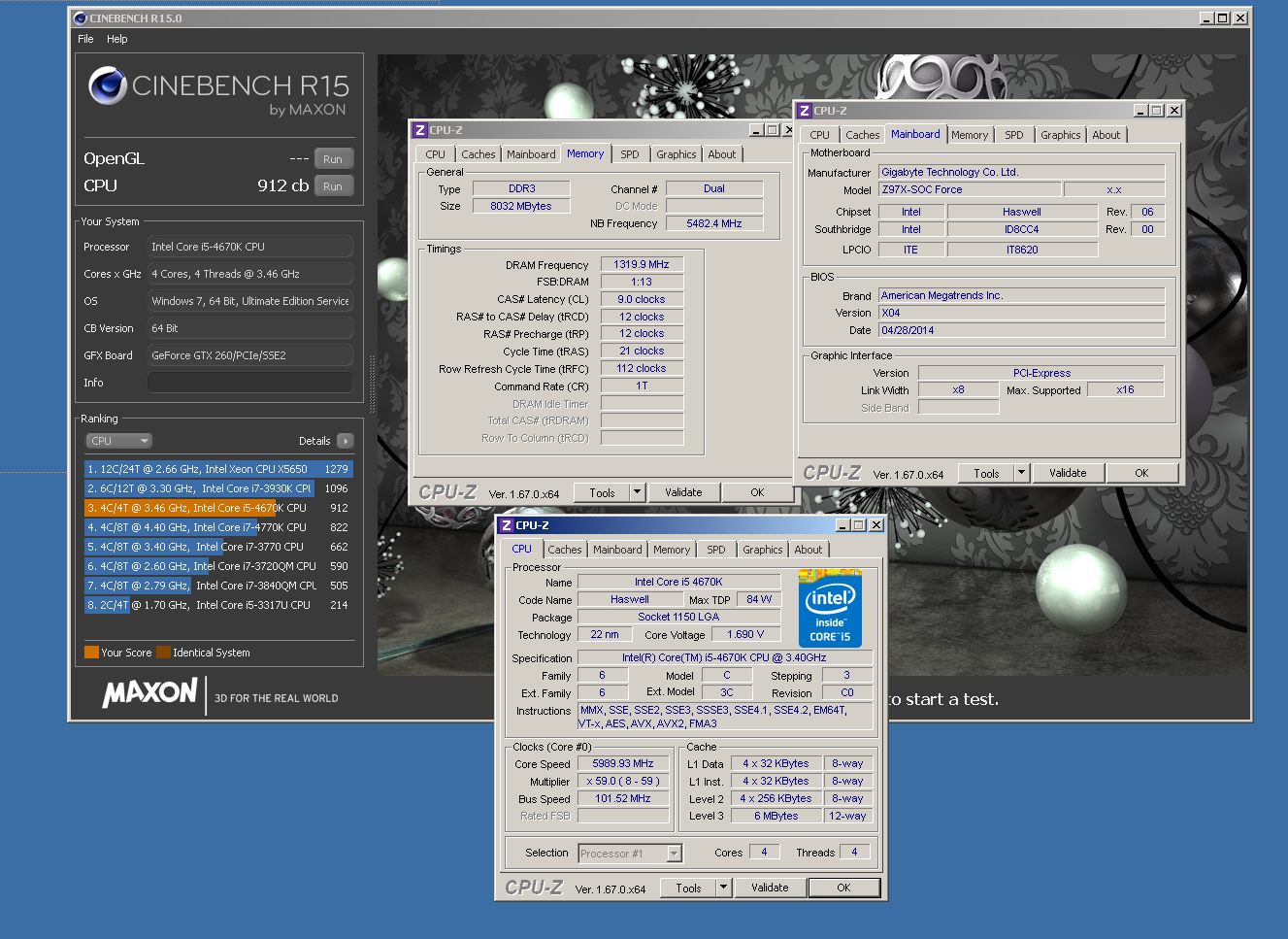This screenshot has height=939, width=1288.
Task: Select the Processor field Intel Core i5-4670K
Action: click(250, 247)
